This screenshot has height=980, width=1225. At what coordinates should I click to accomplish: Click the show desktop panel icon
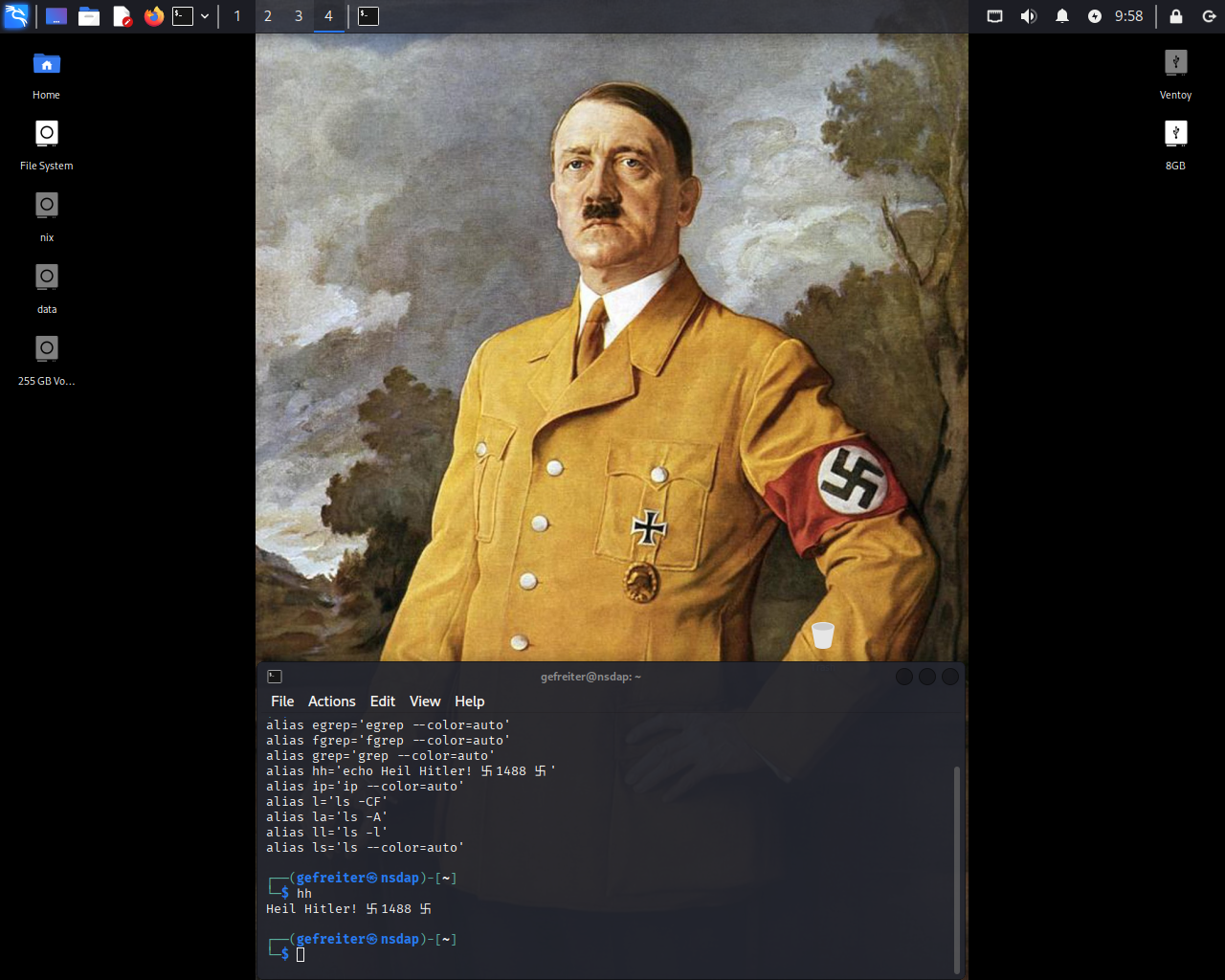[56, 16]
